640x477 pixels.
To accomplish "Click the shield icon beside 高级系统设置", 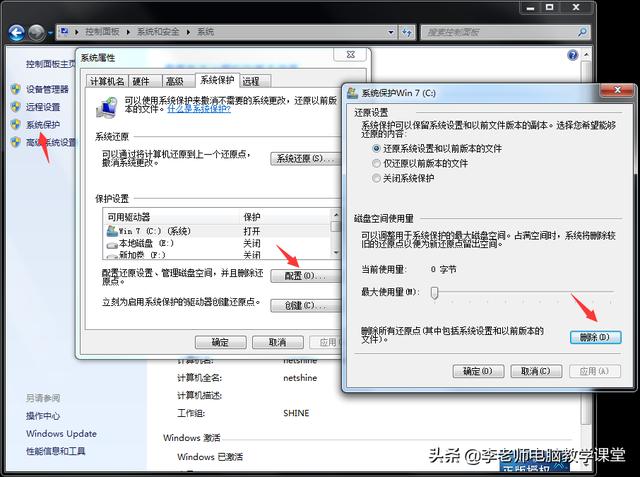I will pyautogui.click(x=16, y=142).
